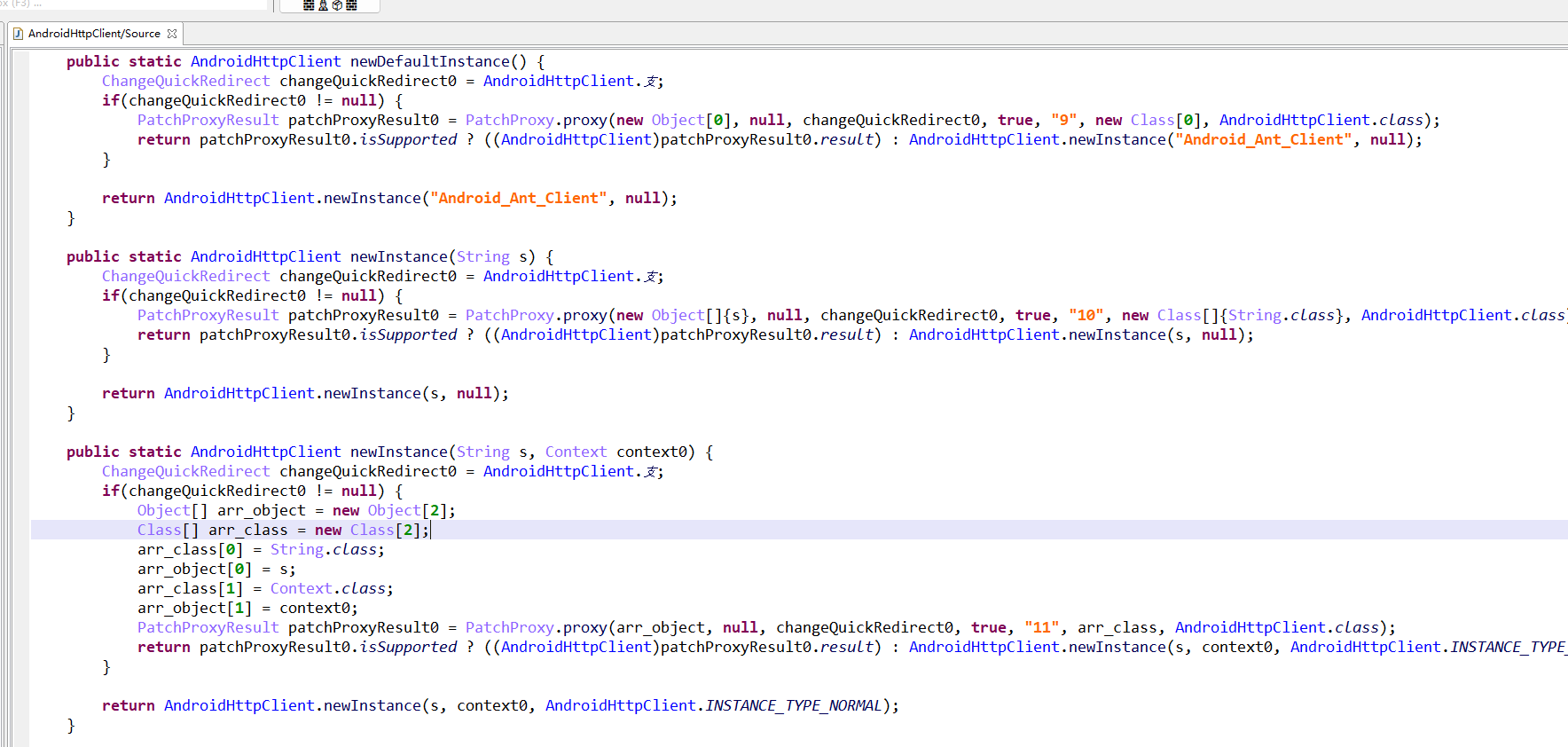This screenshot has height=747, width=1568.
Task: Click the arr_object variable in the Object[2] declaration
Action: coord(261,510)
